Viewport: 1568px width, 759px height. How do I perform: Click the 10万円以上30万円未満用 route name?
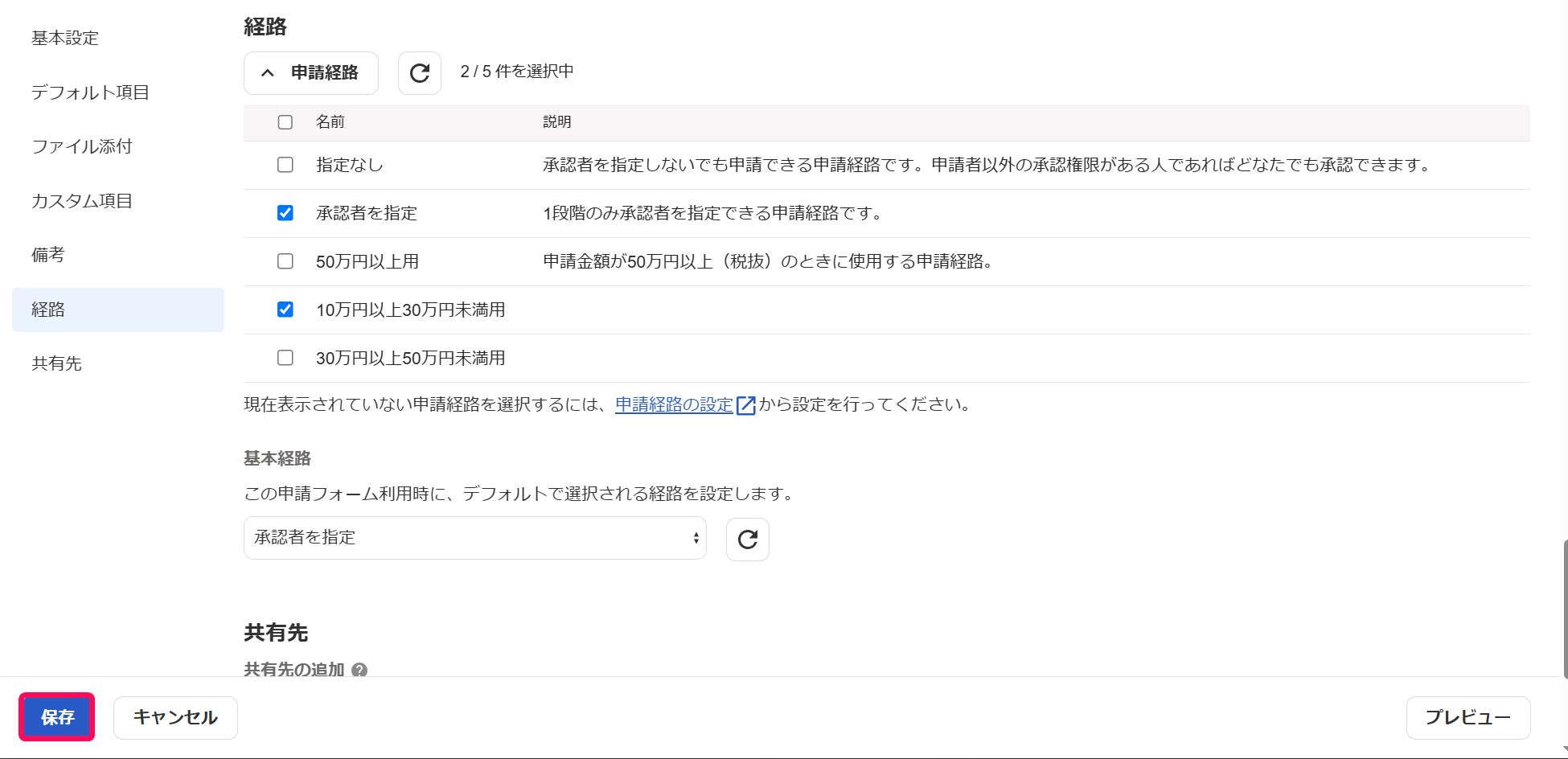(411, 310)
